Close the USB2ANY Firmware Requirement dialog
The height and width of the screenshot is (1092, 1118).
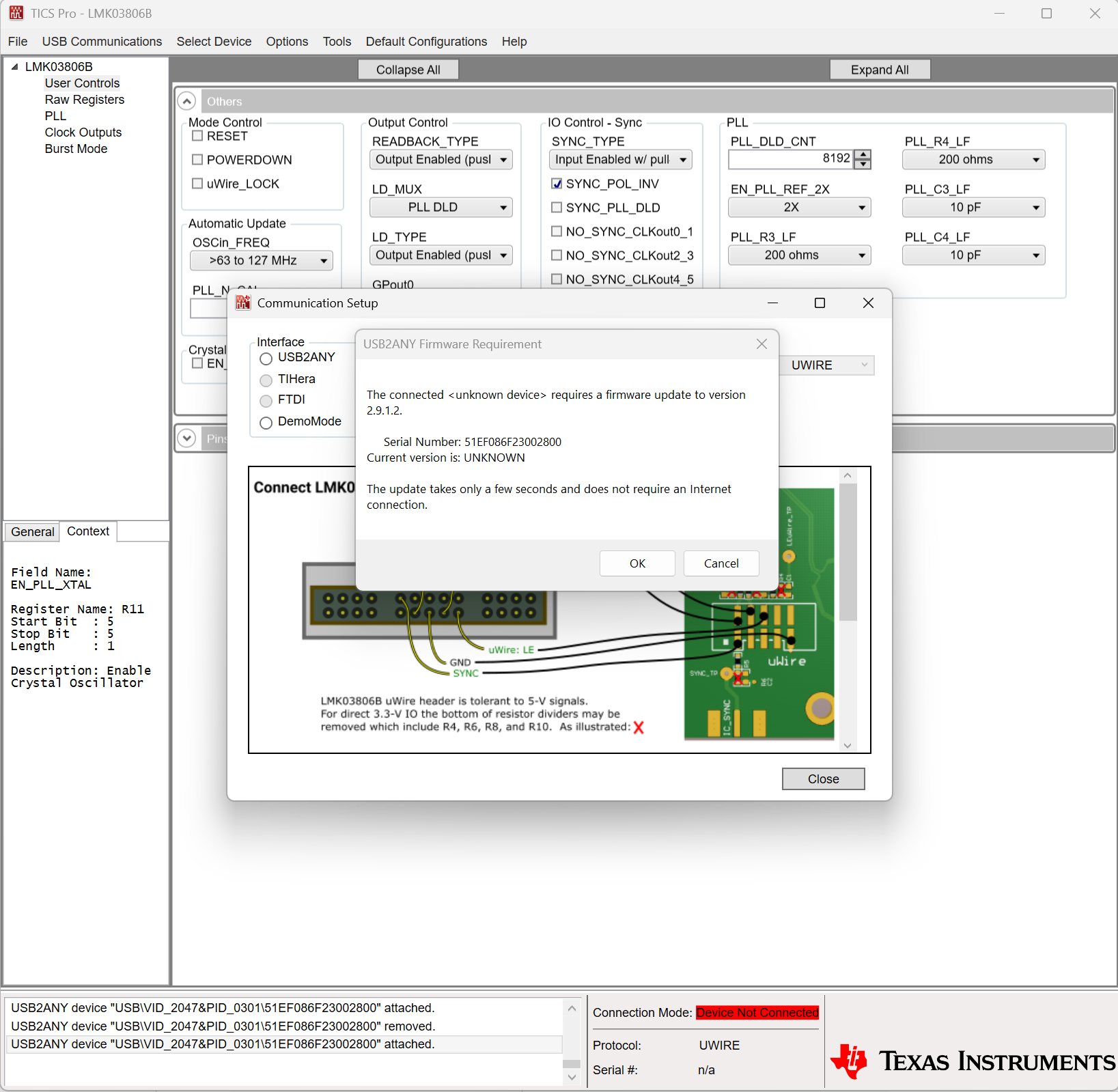coord(761,344)
